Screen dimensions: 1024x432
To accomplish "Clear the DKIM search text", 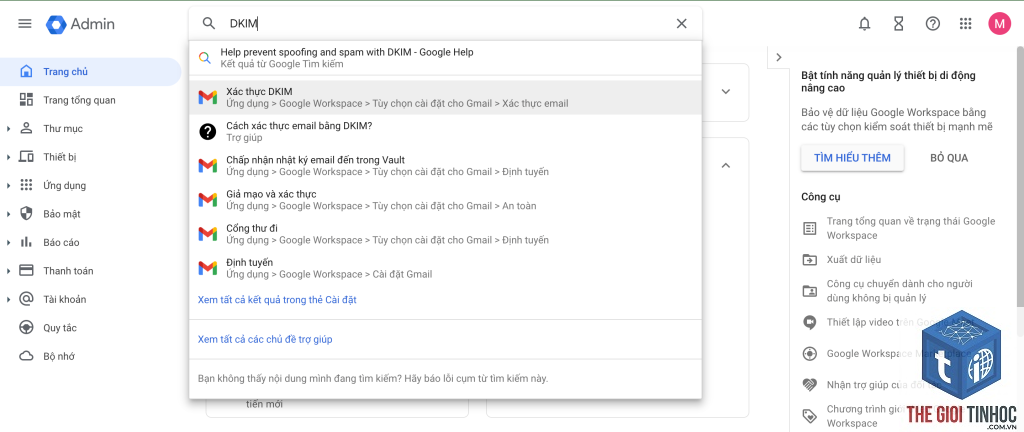I will 681,23.
